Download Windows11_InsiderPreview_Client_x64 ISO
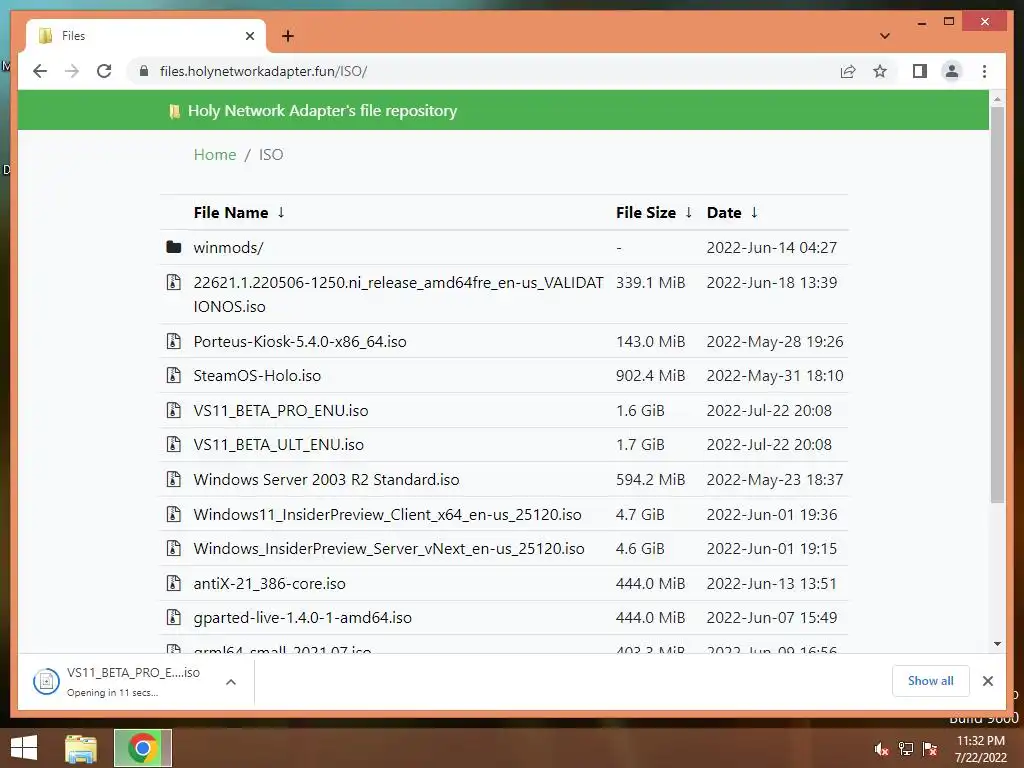 [x=387, y=515]
